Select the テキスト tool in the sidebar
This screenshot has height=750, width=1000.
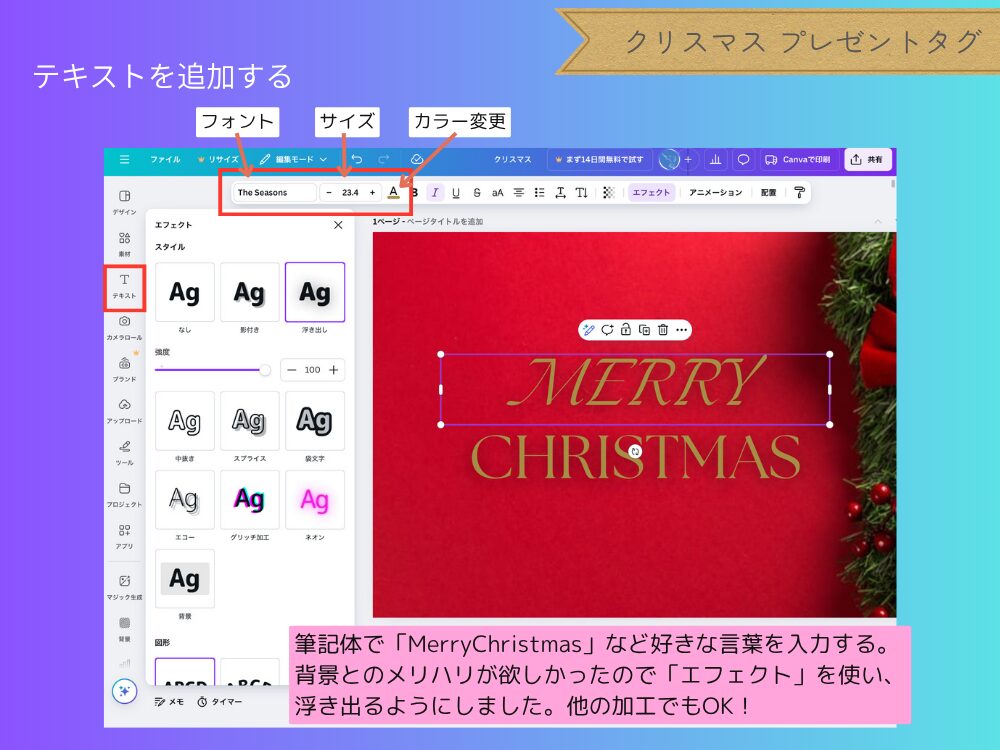[123, 288]
